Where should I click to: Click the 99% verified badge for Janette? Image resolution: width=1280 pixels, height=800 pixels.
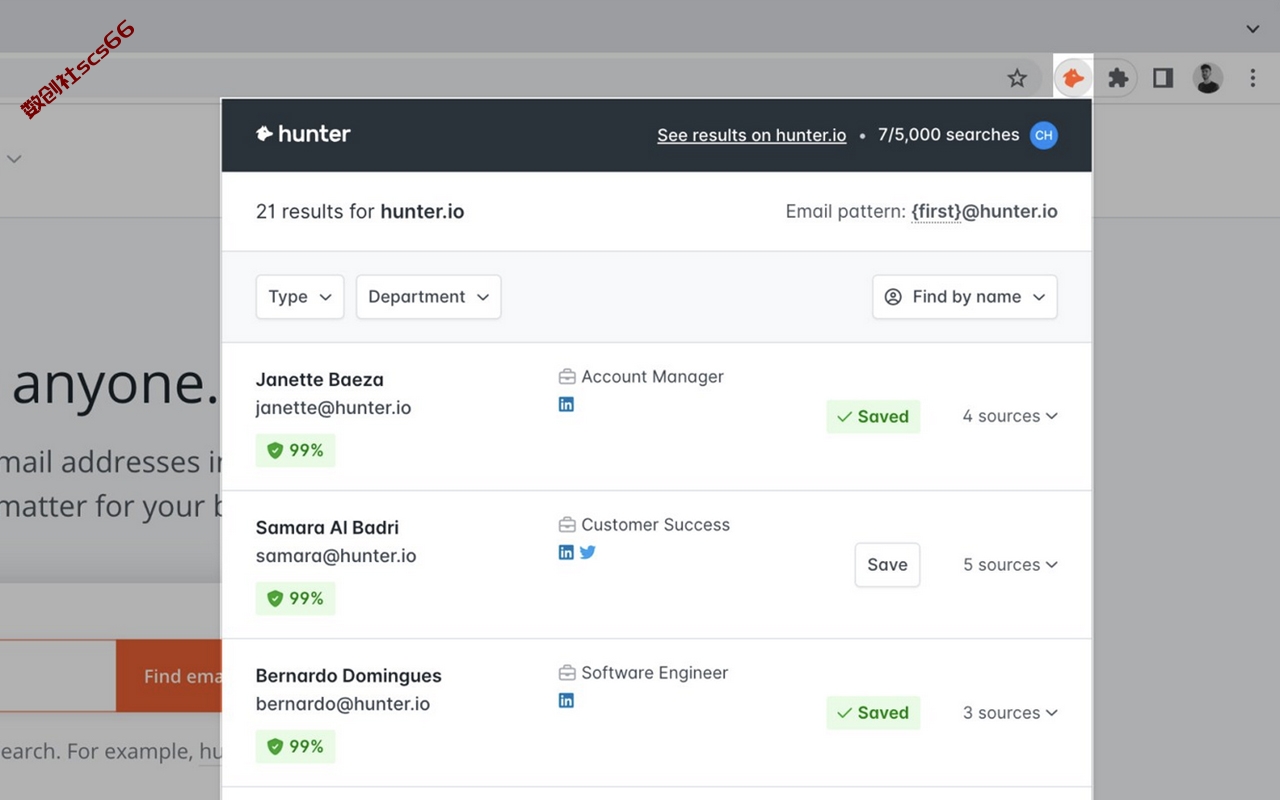[295, 450]
